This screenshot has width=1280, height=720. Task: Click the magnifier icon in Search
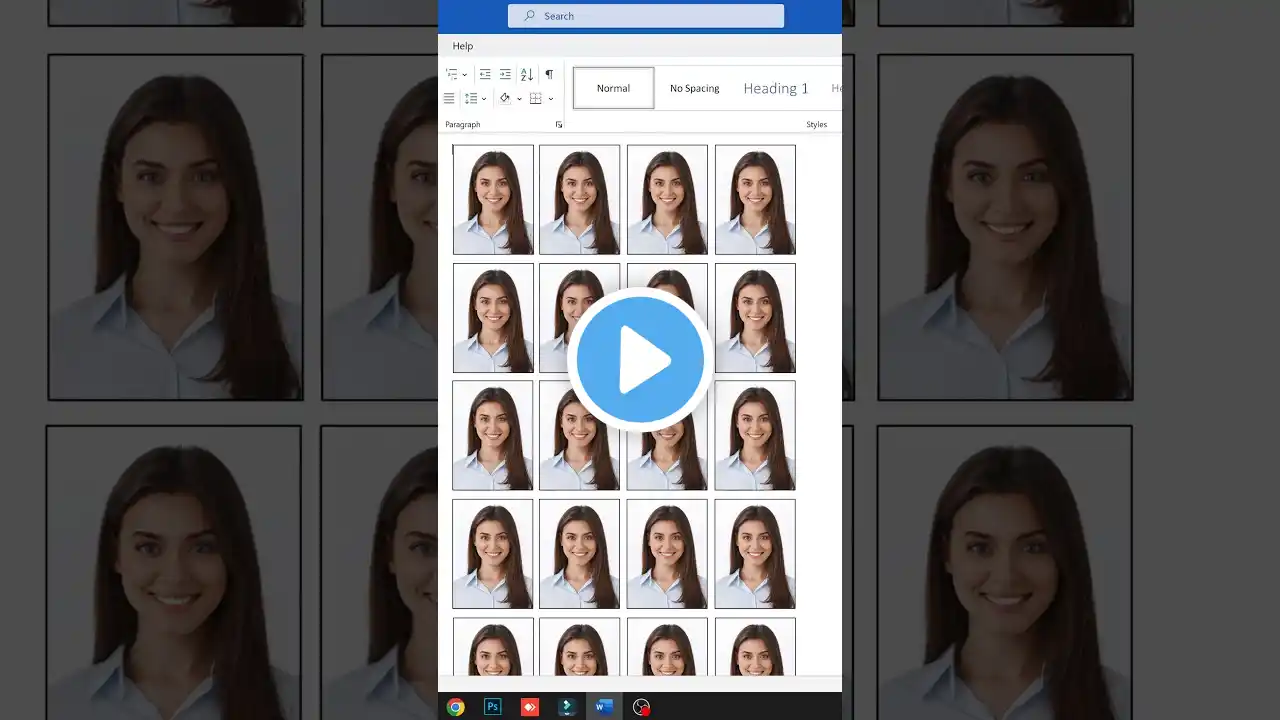tap(529, 16)
